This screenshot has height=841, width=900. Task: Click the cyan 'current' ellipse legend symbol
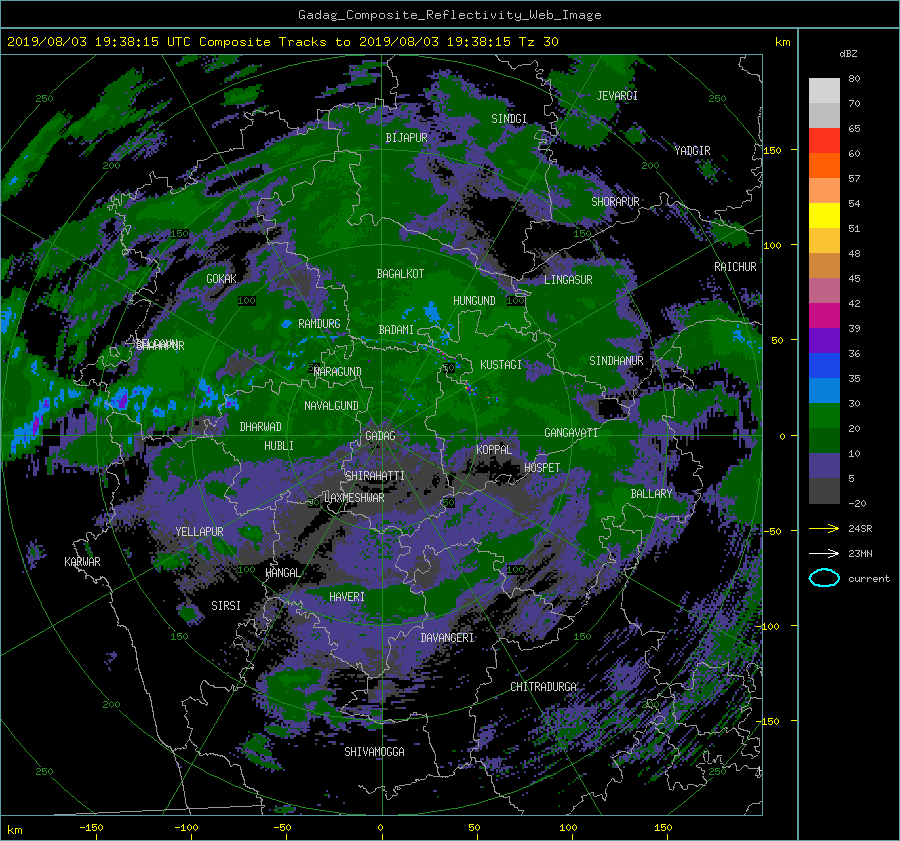point(824,578)
